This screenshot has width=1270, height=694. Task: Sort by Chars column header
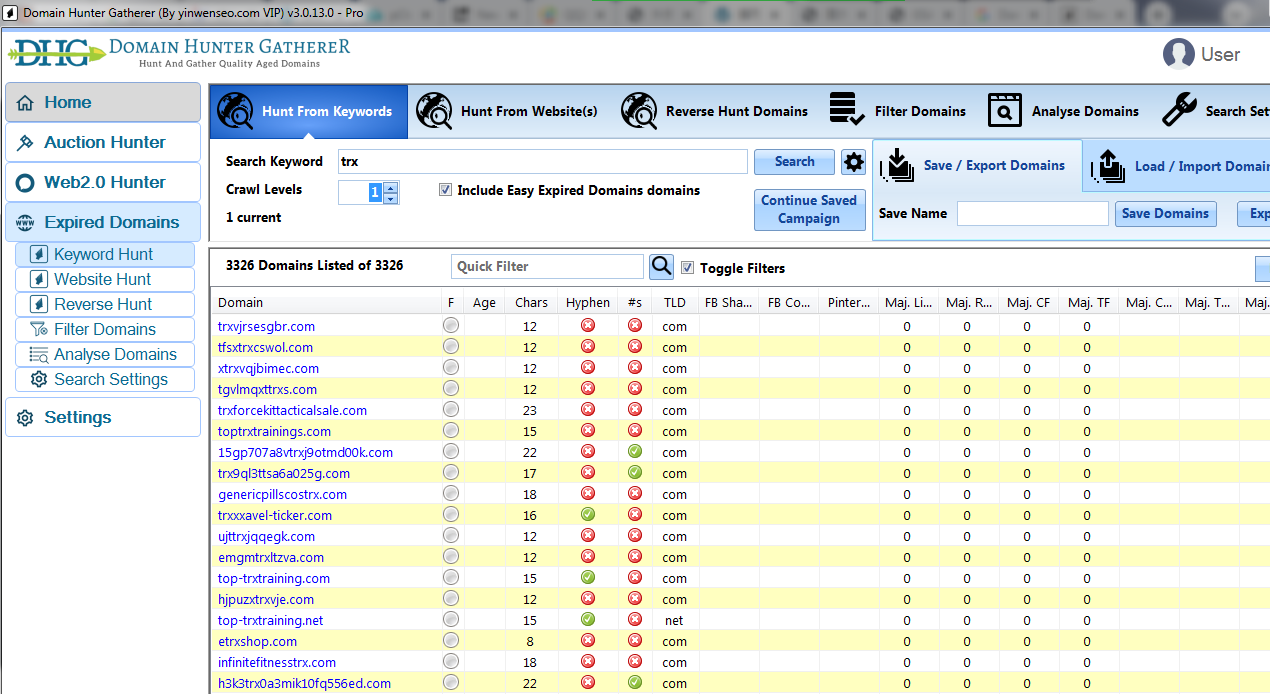tap(532, 302)
